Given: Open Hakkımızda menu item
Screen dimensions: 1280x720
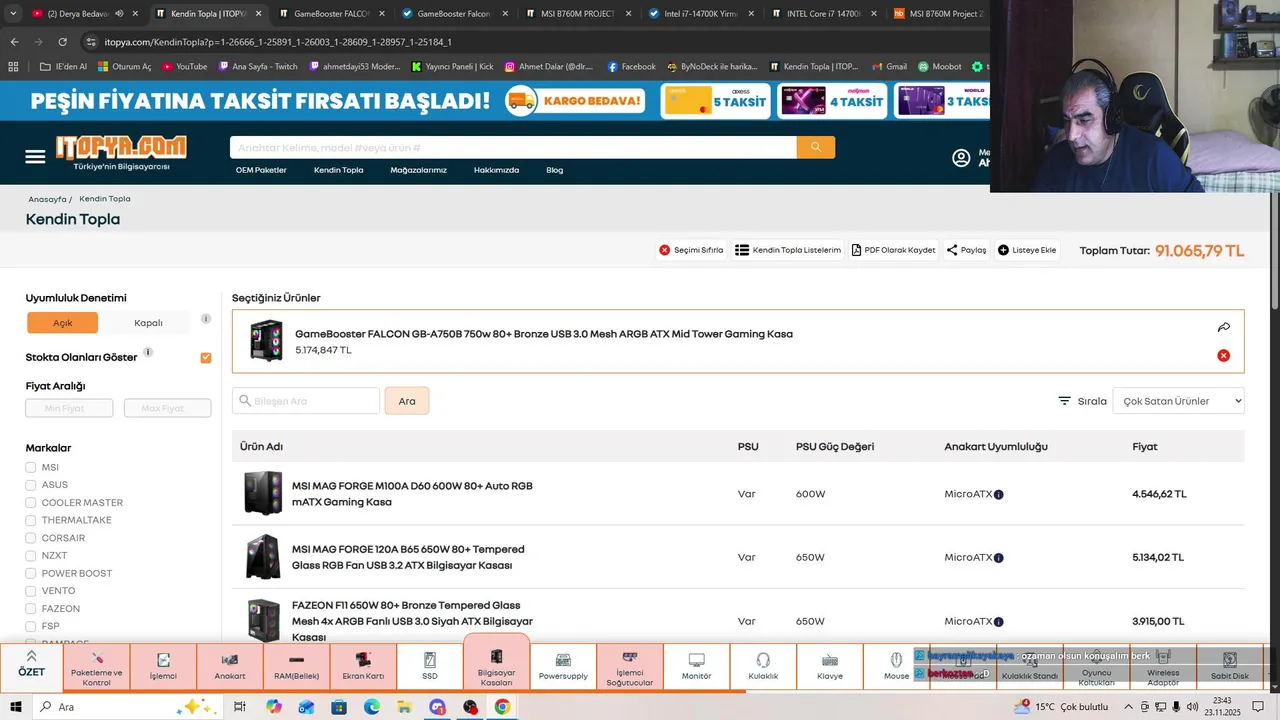Looking at the screenshot, I should coord(496,170).
